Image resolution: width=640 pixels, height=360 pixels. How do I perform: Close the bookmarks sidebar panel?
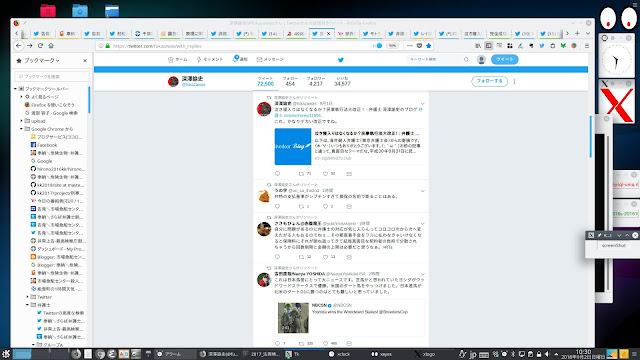click(85, 60)
